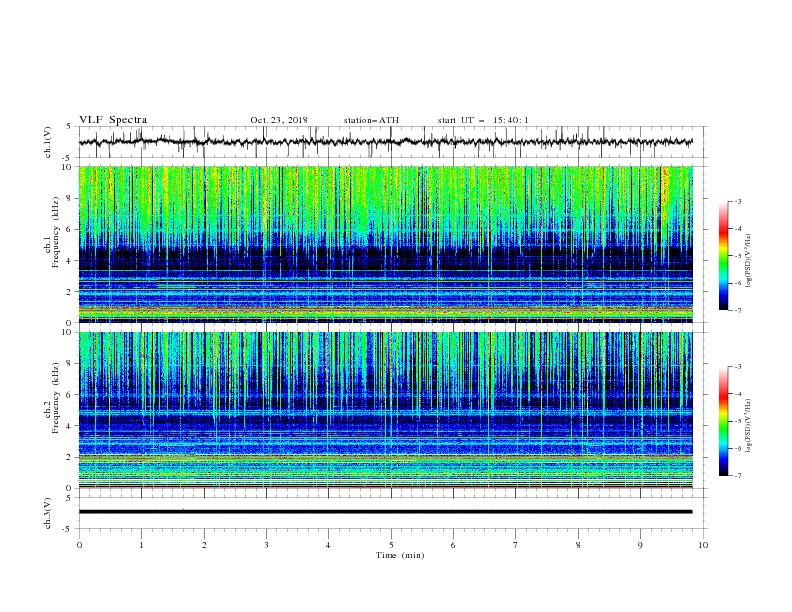Click tick label "7" on the Time axis
This screenshot has width=792, height=612.
pyautogui.click(x=516, y=545)
